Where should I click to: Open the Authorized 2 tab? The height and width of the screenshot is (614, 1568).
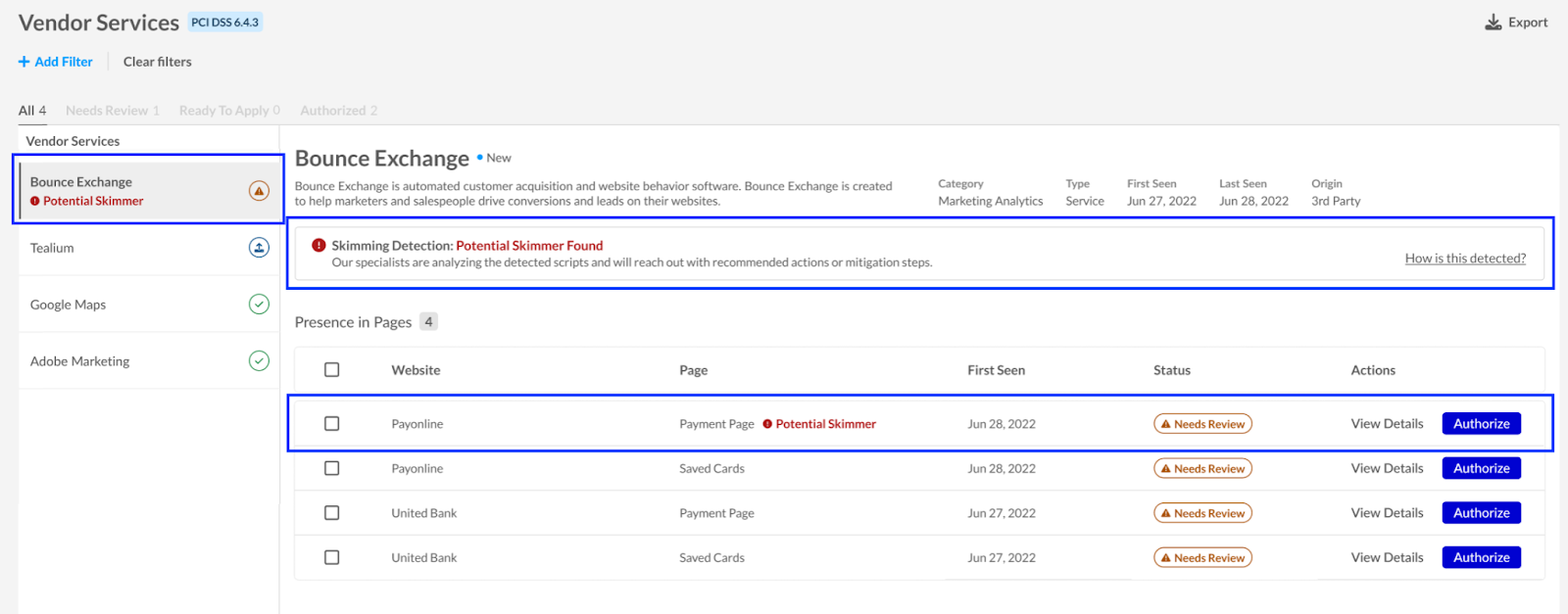click(x=339, y=111)
